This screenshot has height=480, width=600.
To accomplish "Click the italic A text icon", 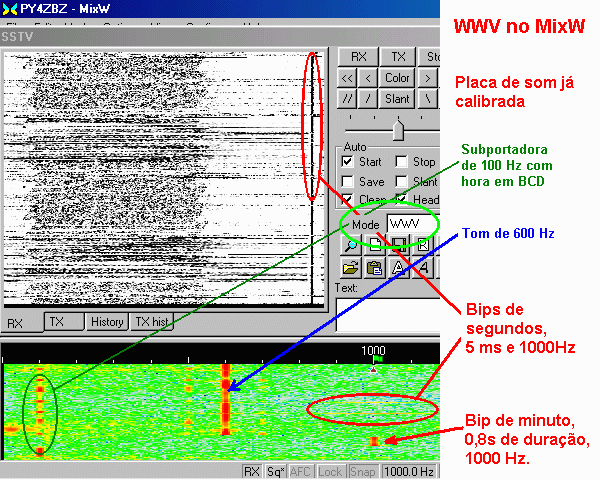I will [423, 268].
